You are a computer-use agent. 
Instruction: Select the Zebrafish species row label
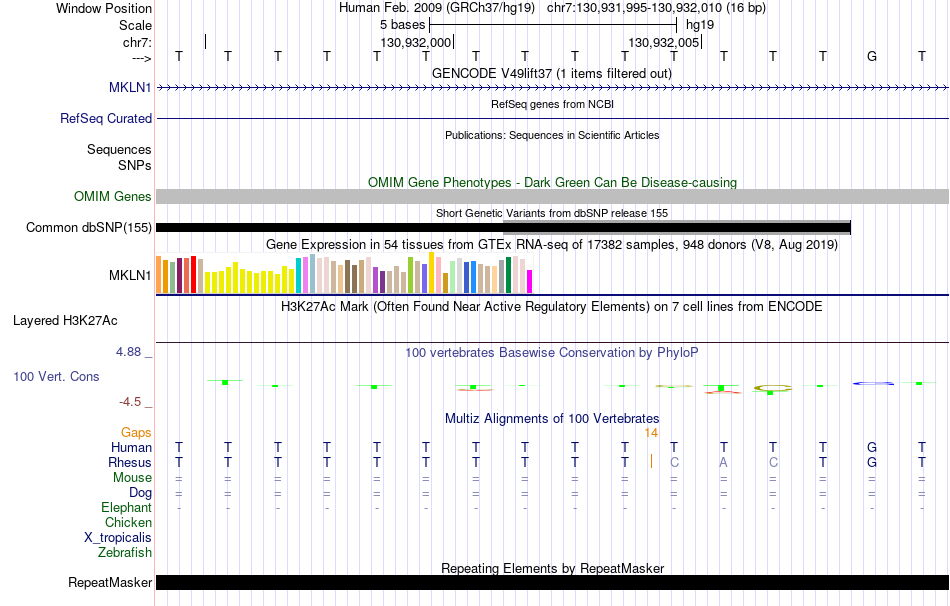(x=125, y=553)
